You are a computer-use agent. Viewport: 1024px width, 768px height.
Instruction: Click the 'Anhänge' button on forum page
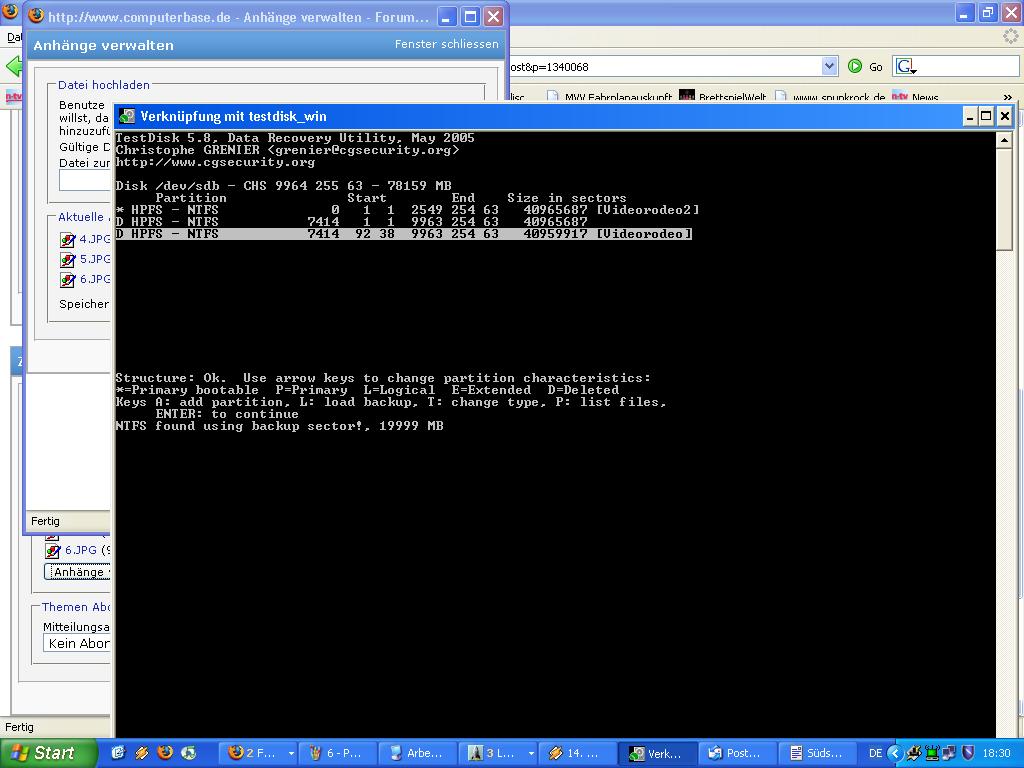pyautogui.click(x=77, y=571)
